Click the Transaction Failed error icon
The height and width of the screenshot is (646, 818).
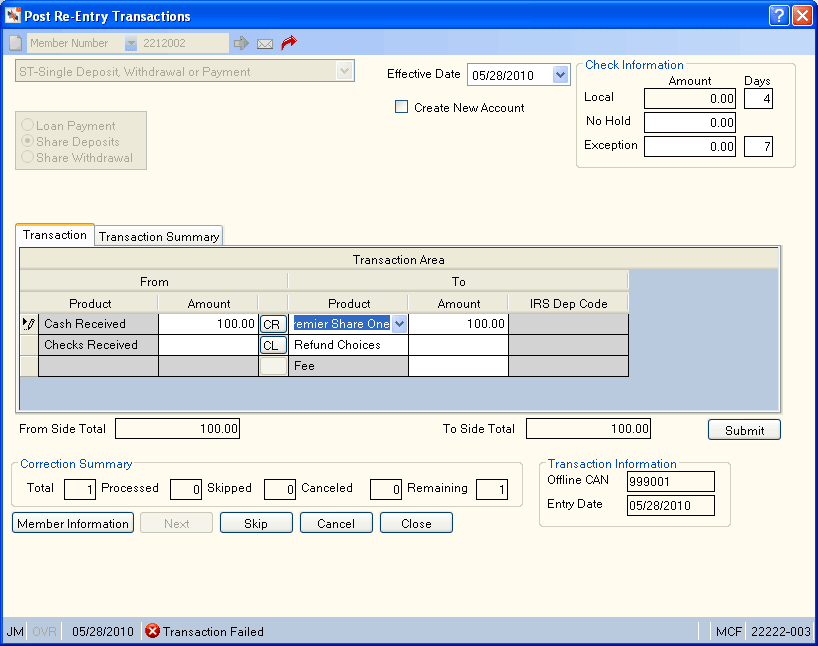click(x=152, y=631)
